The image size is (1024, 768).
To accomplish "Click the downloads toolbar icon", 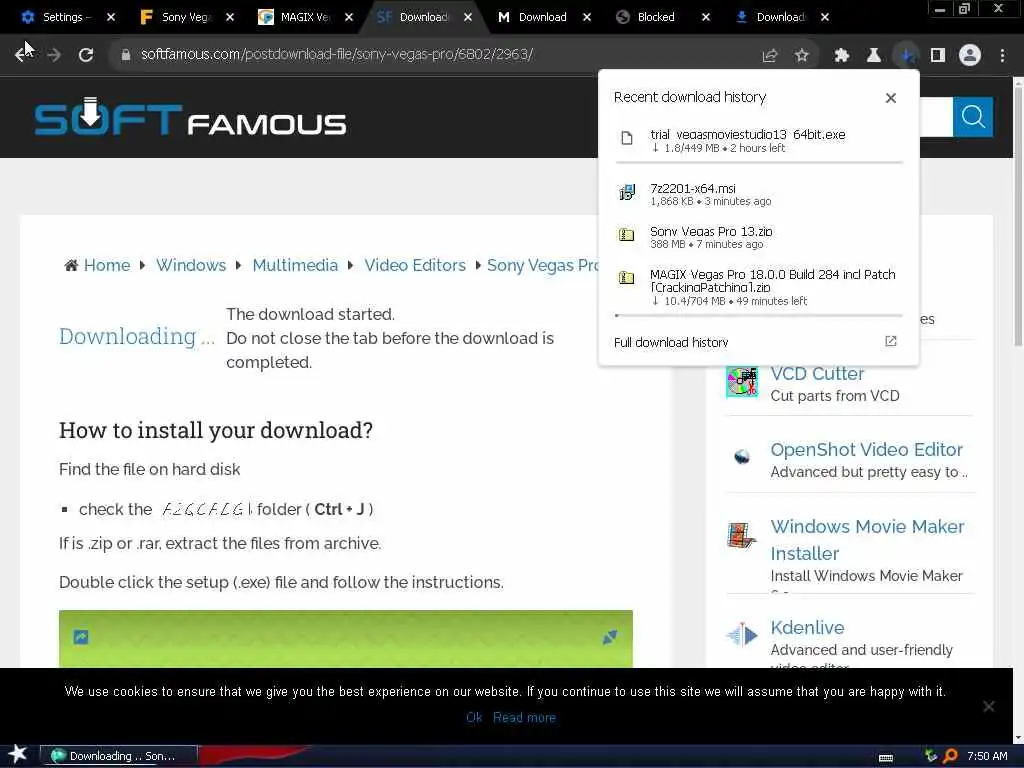I will (906, 56).
